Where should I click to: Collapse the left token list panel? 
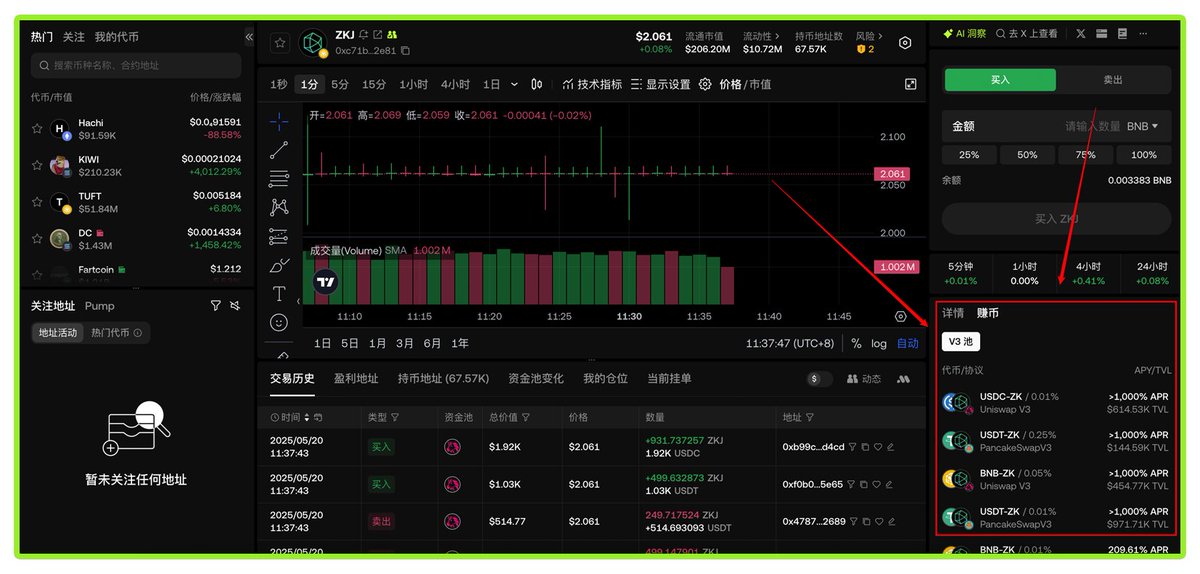tap(248, 37)
